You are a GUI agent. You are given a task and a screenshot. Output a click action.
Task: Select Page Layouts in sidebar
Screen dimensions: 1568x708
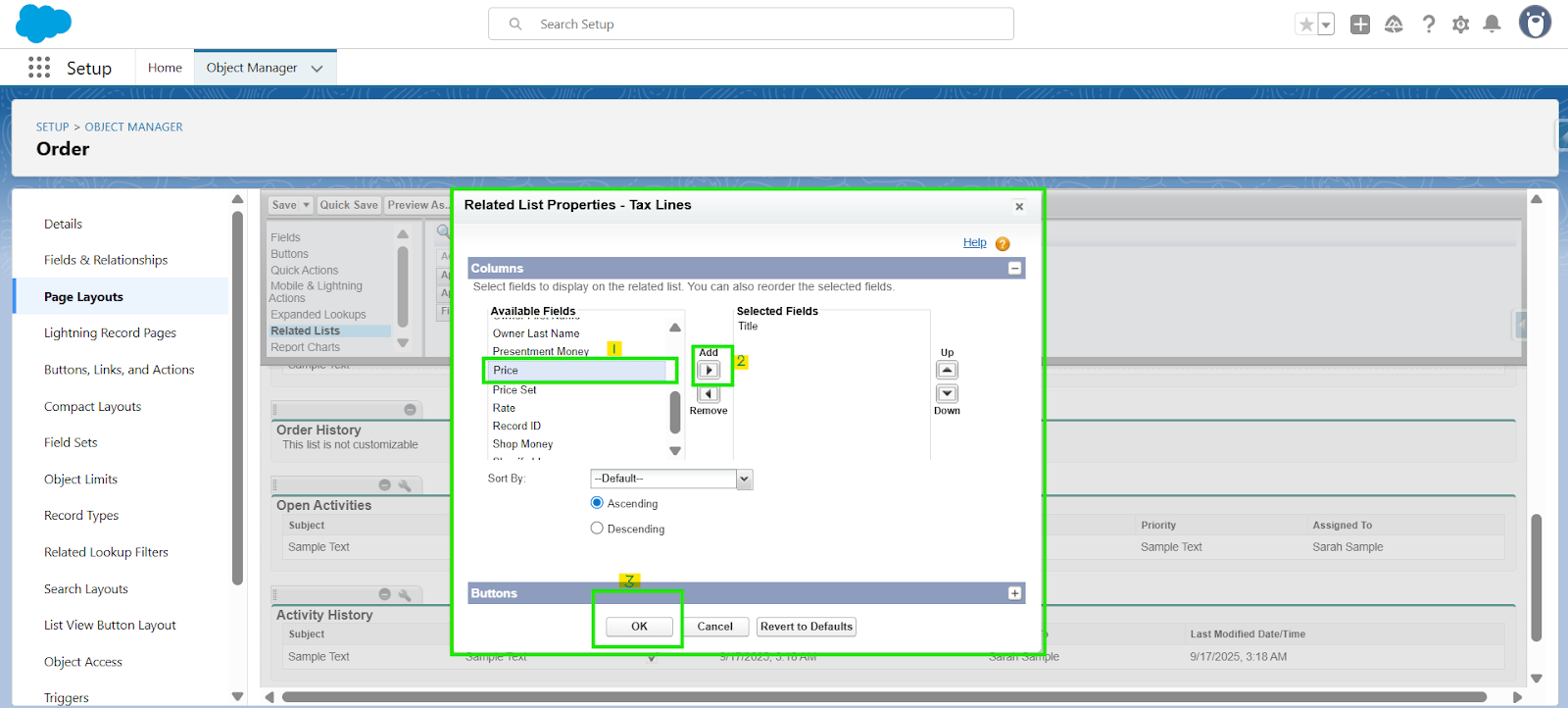pos(83,297)
